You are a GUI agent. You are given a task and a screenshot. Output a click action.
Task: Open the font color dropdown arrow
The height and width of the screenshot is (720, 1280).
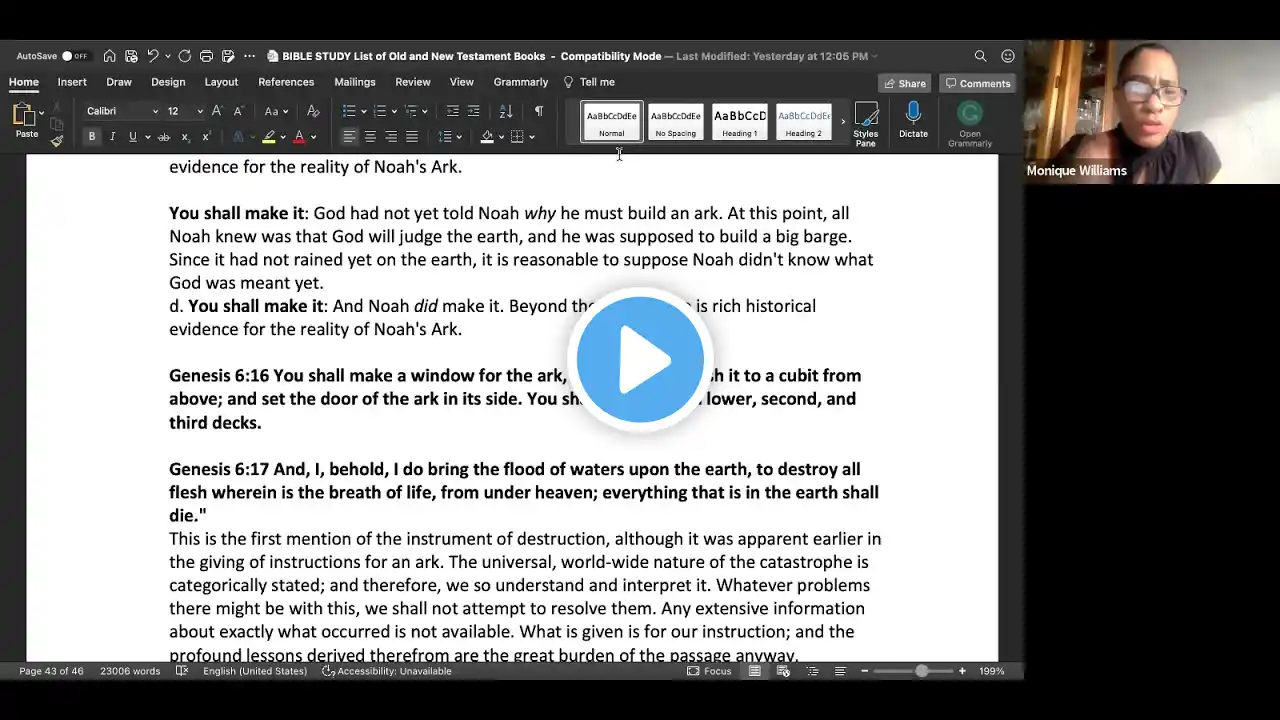(313, 137)
